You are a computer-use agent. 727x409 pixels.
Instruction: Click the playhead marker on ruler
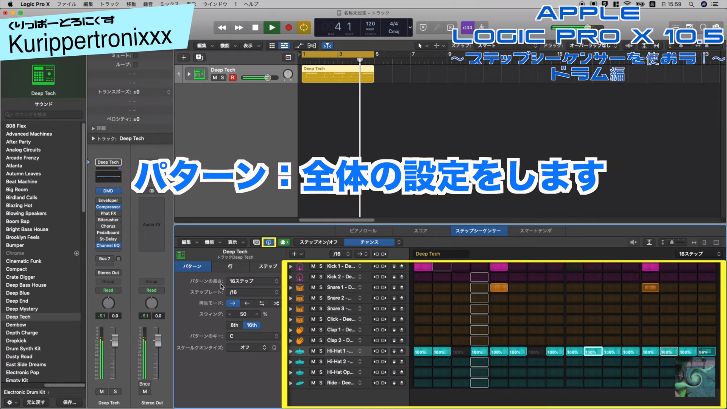tap(359, 60)
